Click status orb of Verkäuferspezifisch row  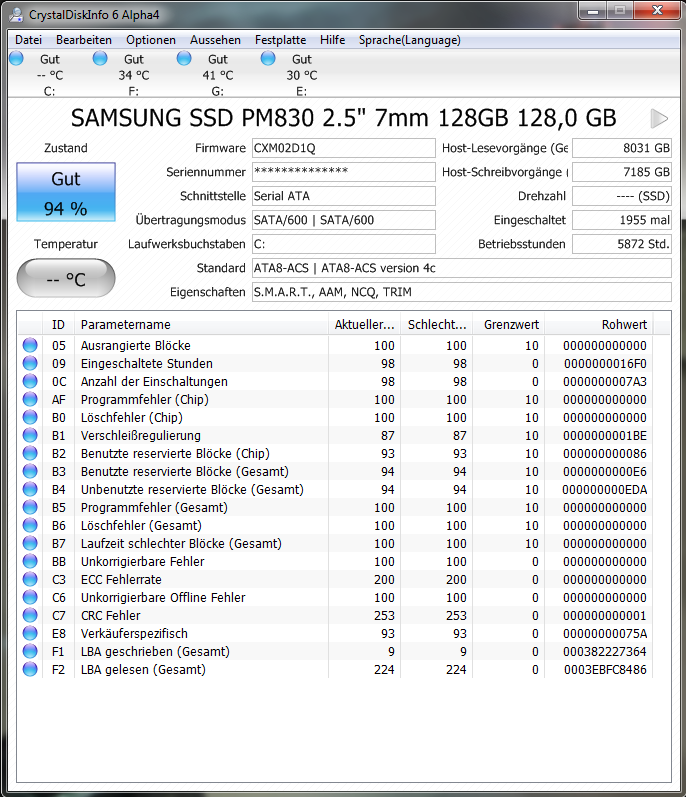pos(30,633)
